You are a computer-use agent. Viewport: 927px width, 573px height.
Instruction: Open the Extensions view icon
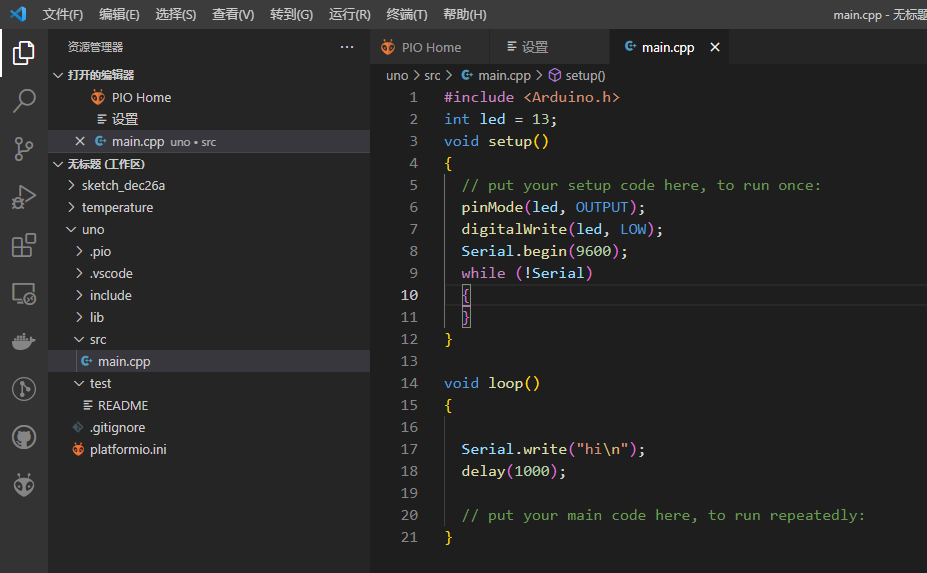click(24, 245)
